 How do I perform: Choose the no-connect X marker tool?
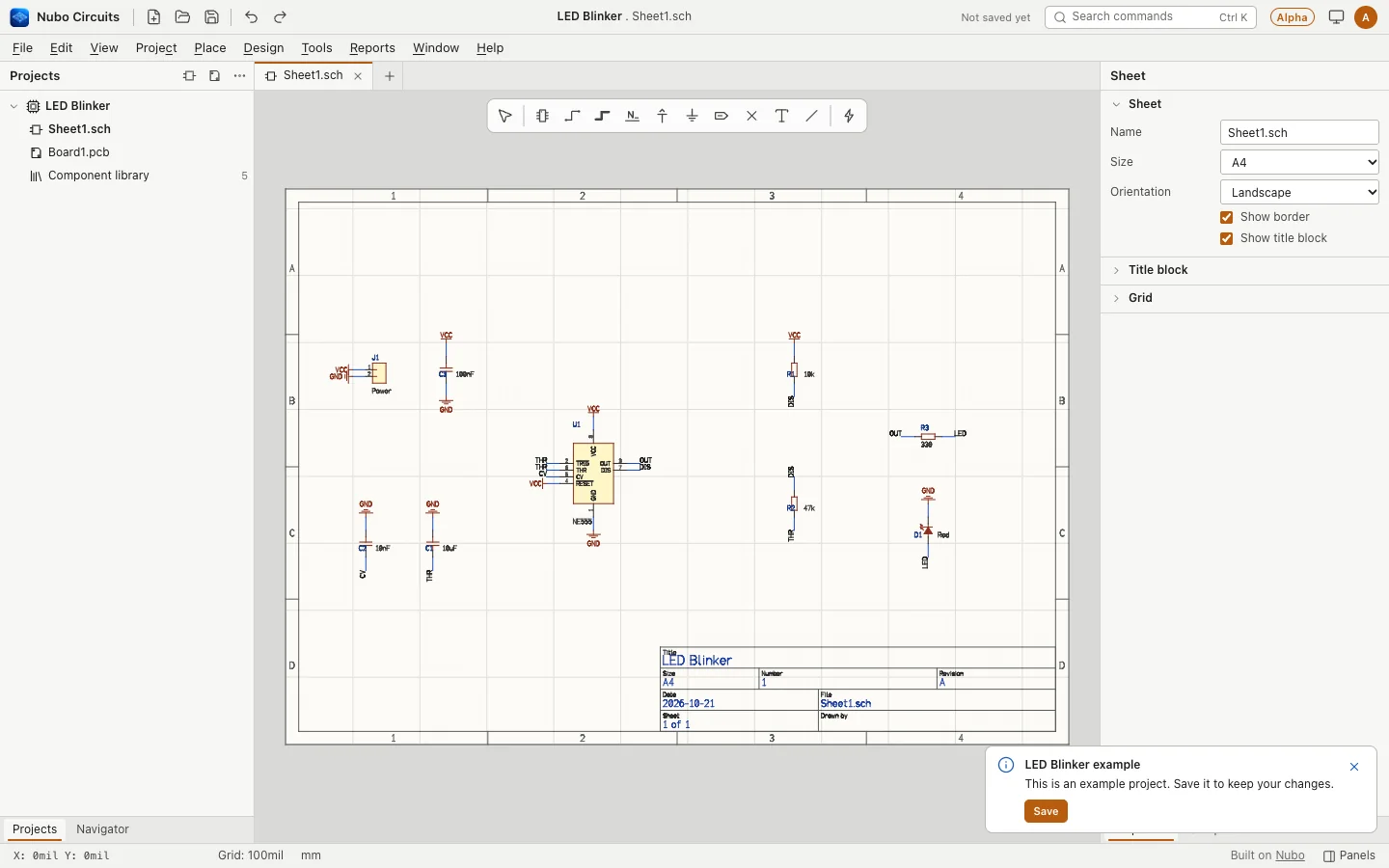point(752,116)
